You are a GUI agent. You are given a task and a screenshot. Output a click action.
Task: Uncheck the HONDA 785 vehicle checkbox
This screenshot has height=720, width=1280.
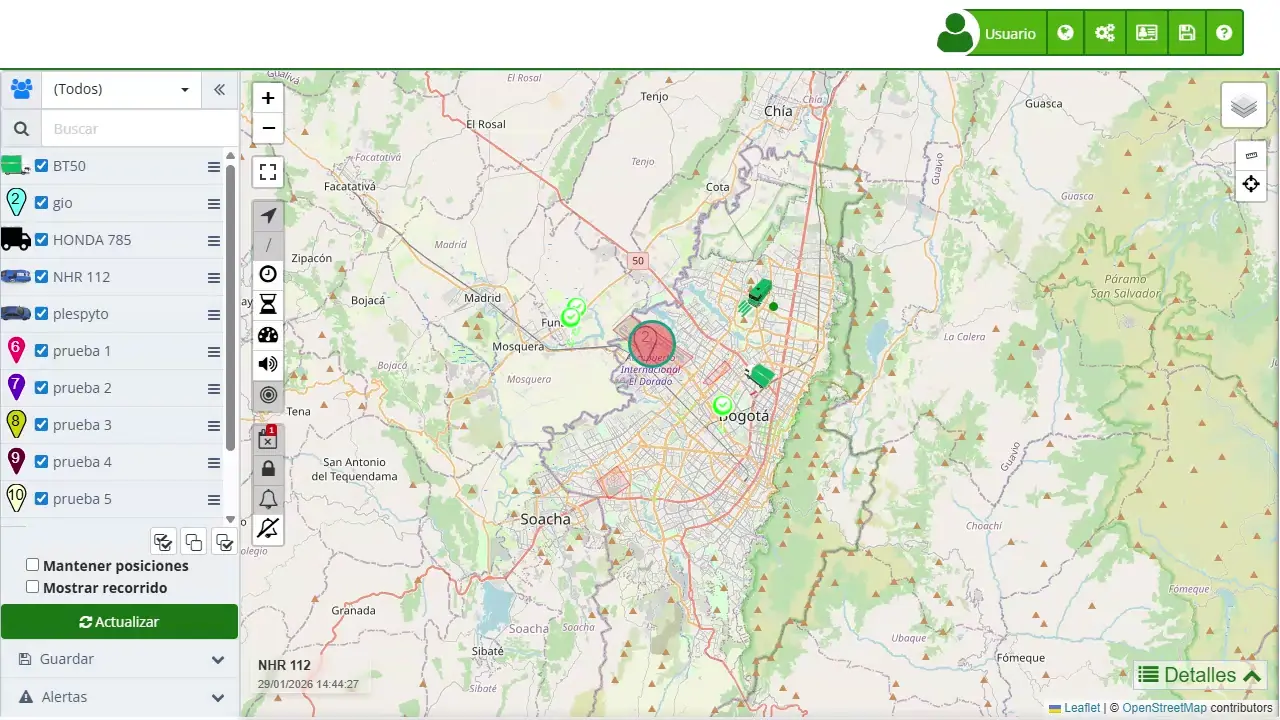(x=41, y=240)
